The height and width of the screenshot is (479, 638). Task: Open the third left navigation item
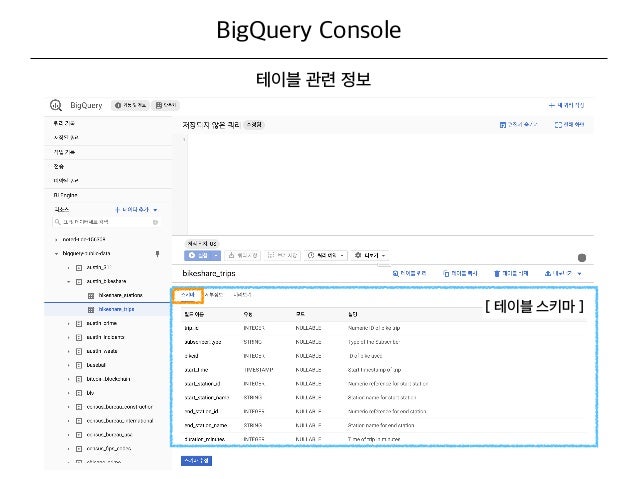(64, 152)
